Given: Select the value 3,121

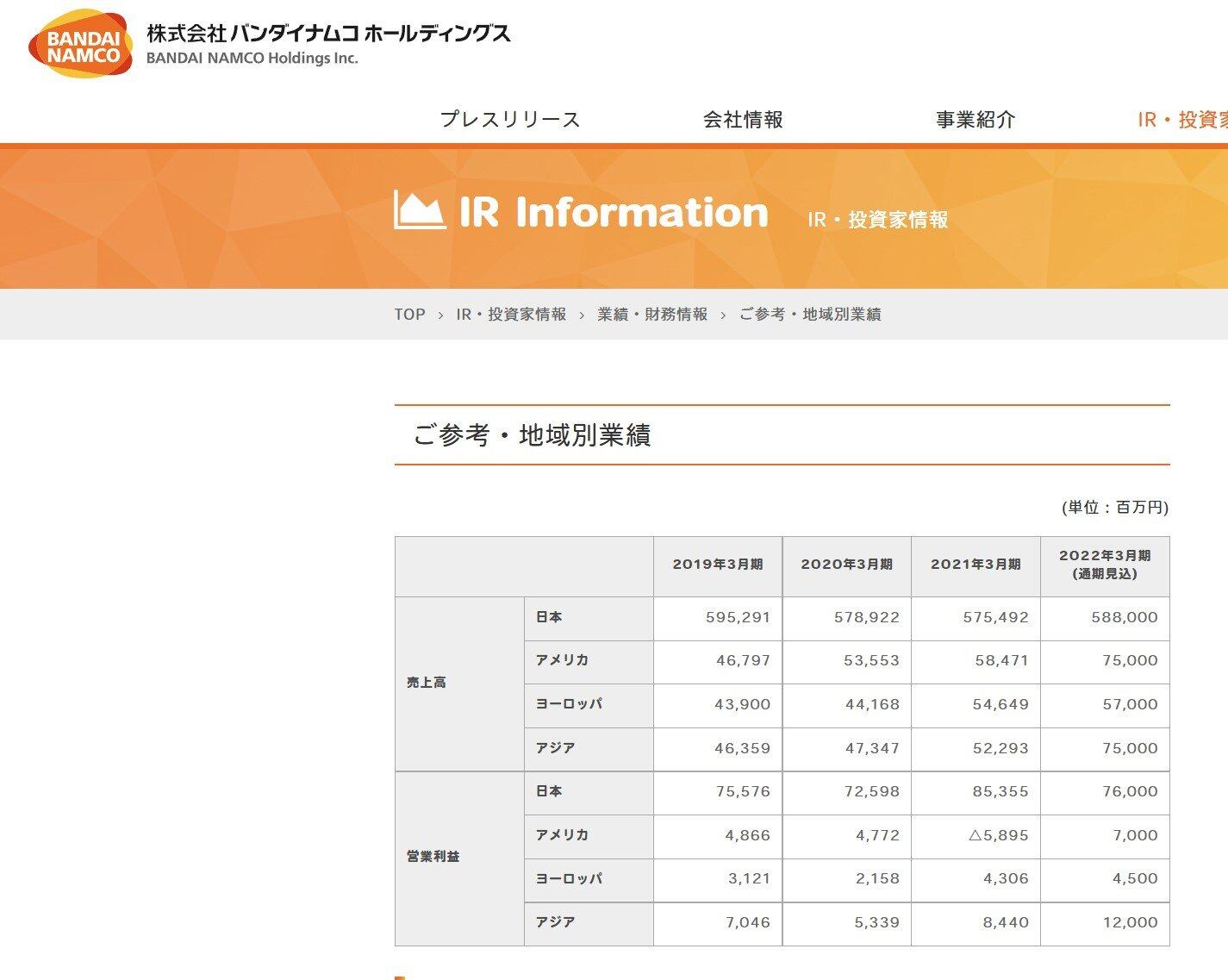Looking at the screenshot, I should [749, 879].
